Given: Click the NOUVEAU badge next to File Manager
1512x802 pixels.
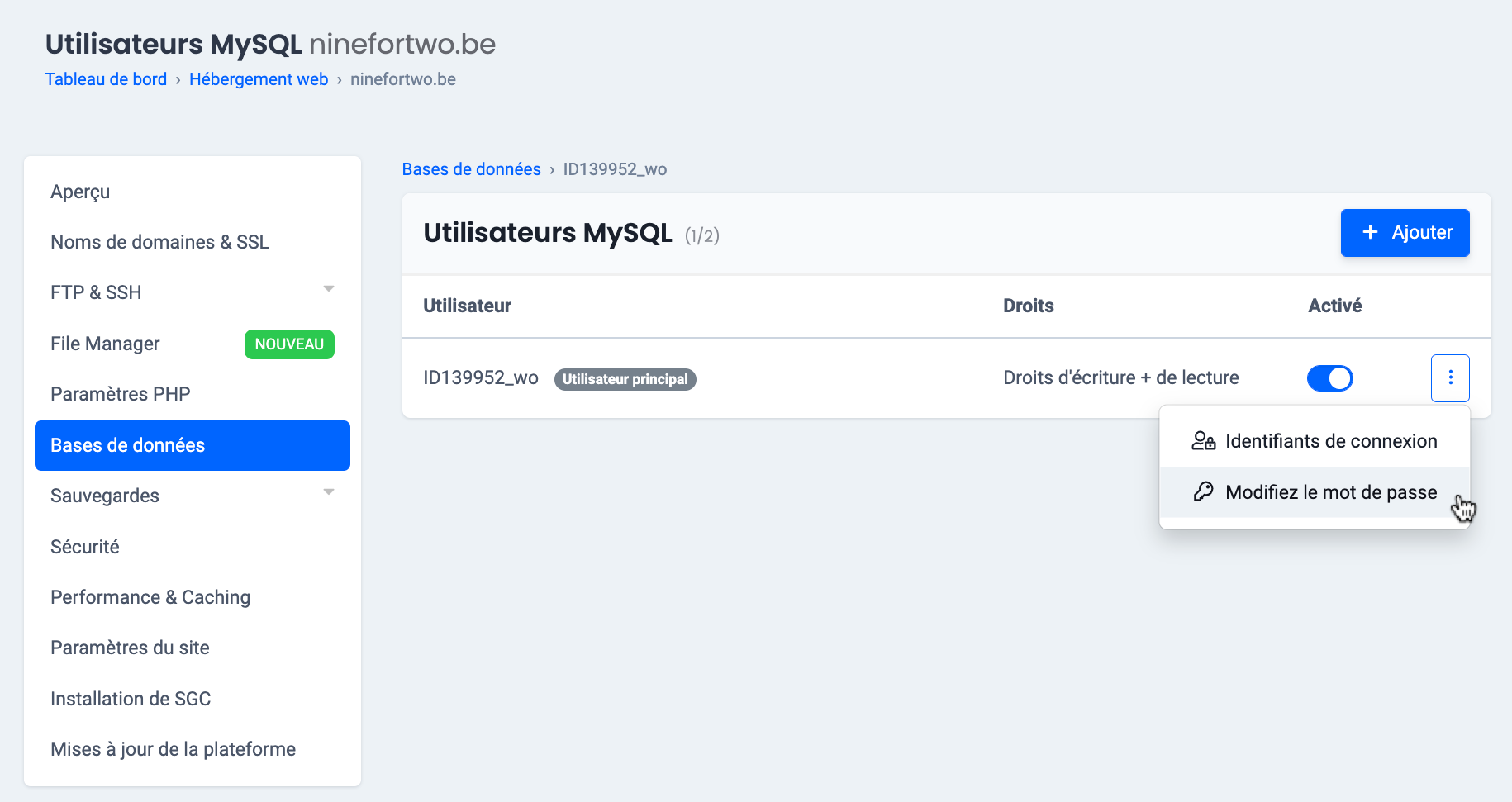Looking at the screenshot, I should tap(289, 344).
